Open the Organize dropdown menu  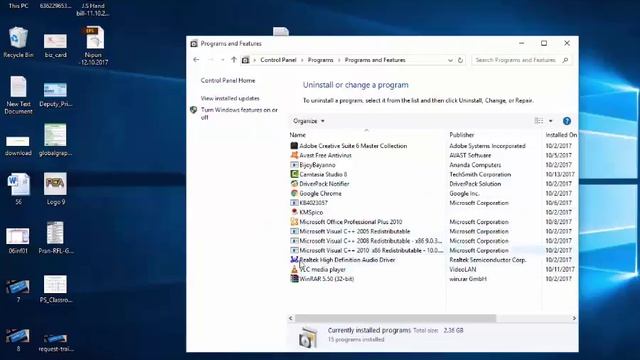[309, 121]
